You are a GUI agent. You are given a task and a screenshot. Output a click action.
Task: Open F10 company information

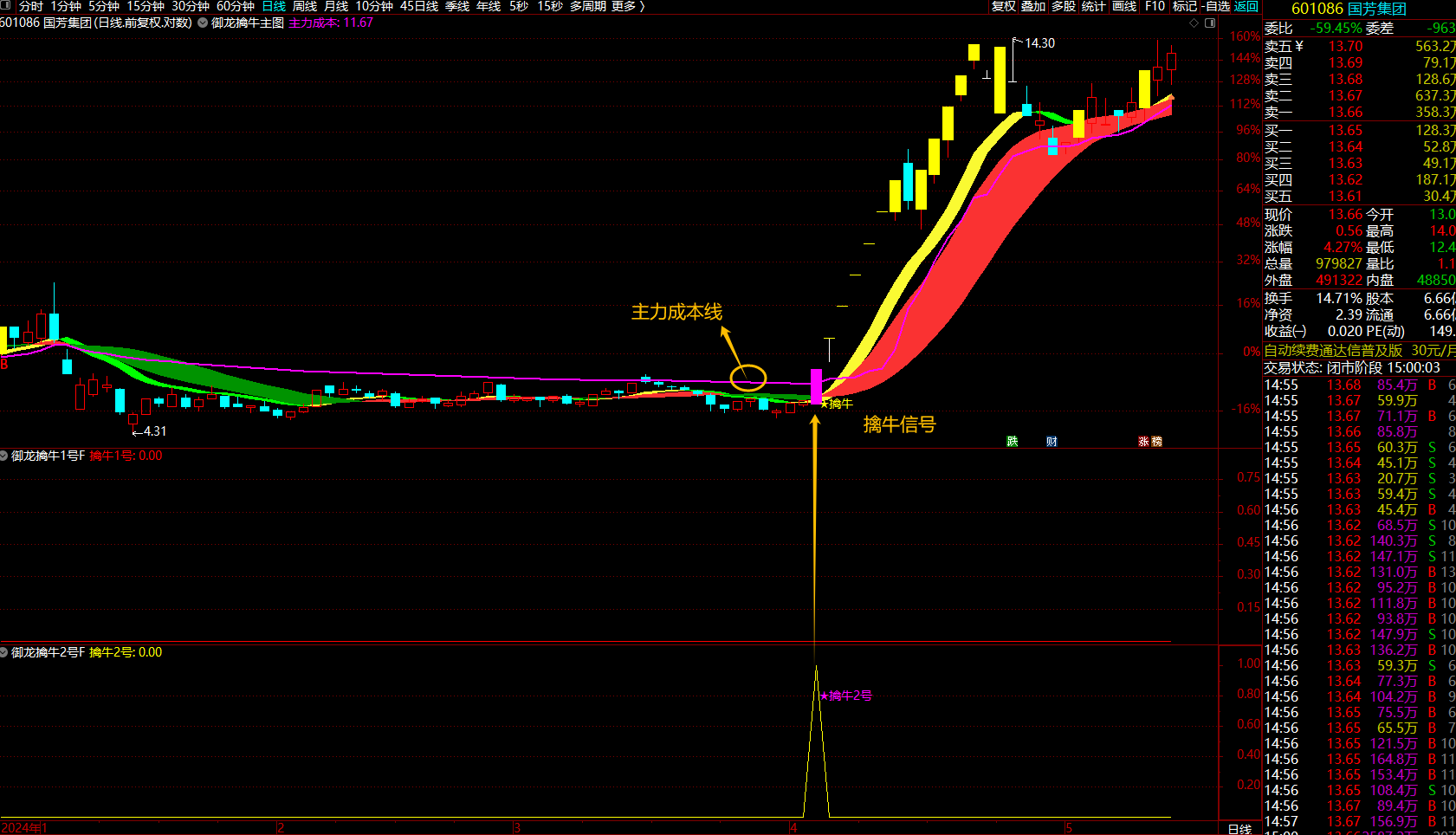pos(1155,6)
